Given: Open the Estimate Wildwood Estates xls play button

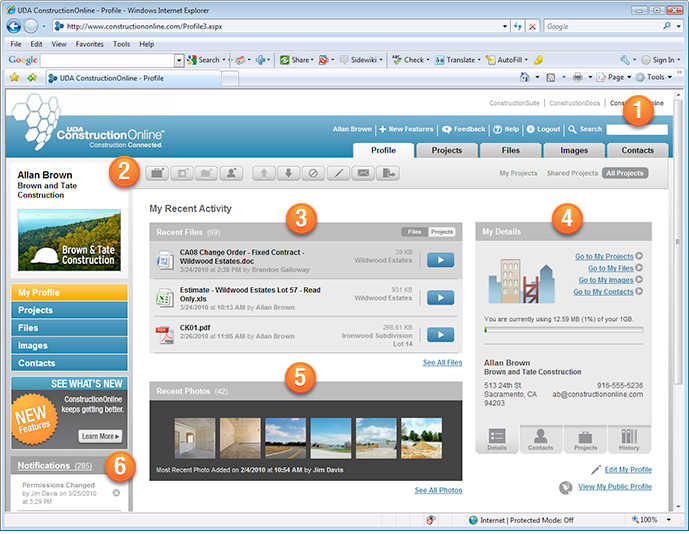Looking at the screenshot, I should (x=440, y=298).
